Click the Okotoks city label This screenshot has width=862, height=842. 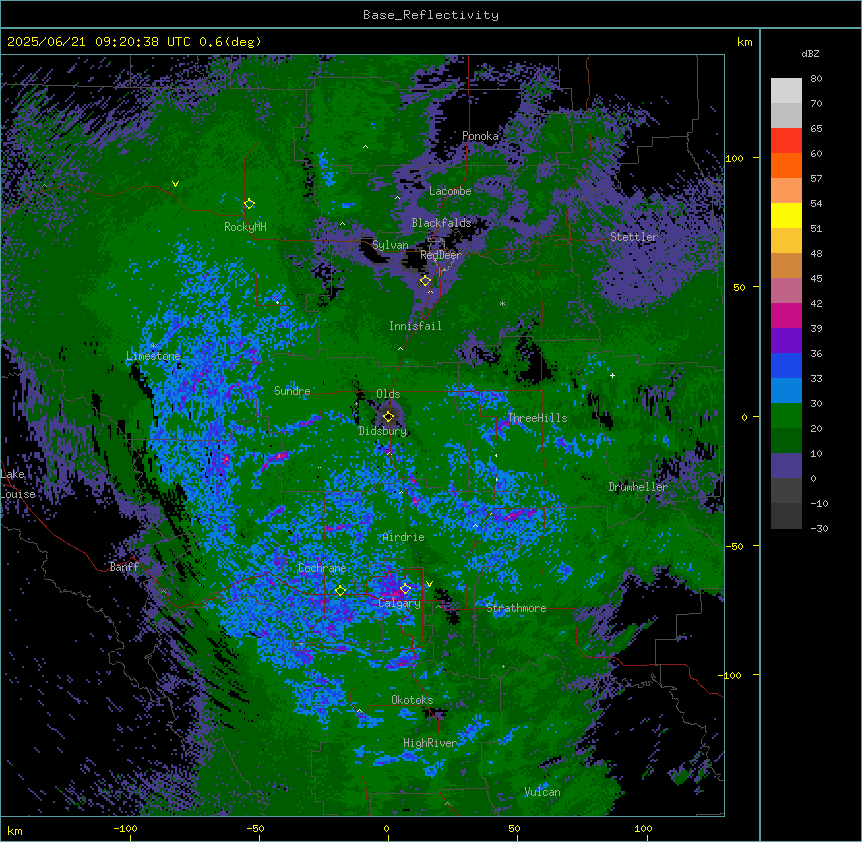[x=412, y=700]
